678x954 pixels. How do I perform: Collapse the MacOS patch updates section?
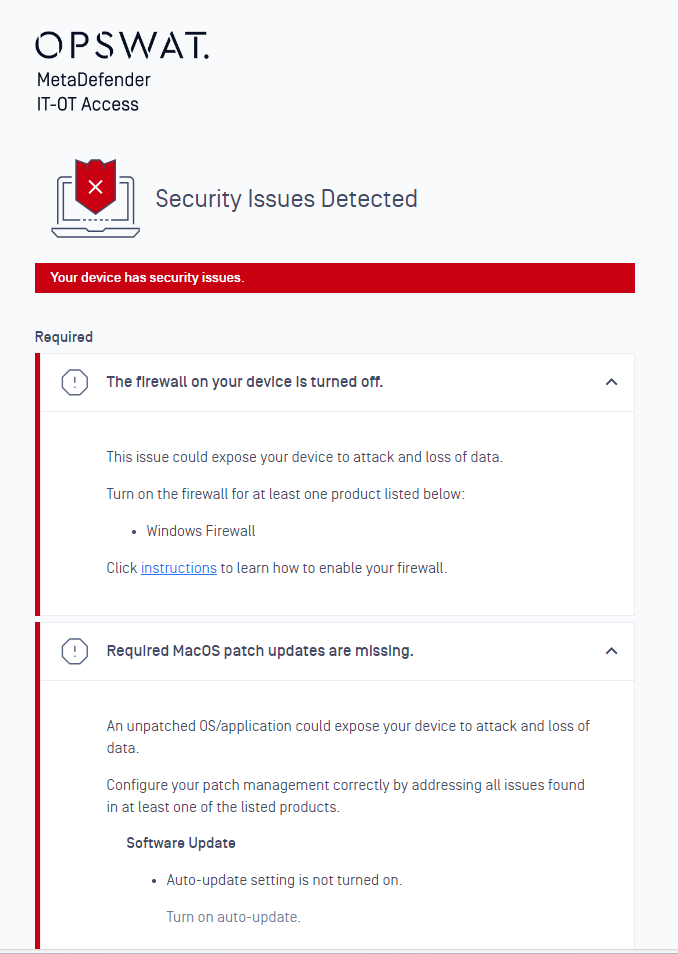(612, 651)
